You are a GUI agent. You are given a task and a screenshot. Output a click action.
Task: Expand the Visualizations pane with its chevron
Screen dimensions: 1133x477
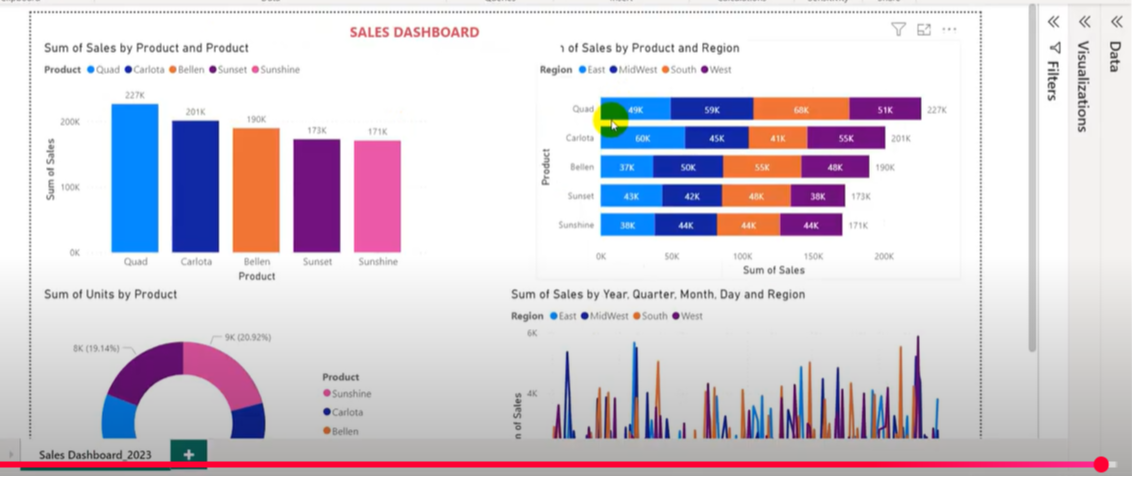click(1084, 22)
